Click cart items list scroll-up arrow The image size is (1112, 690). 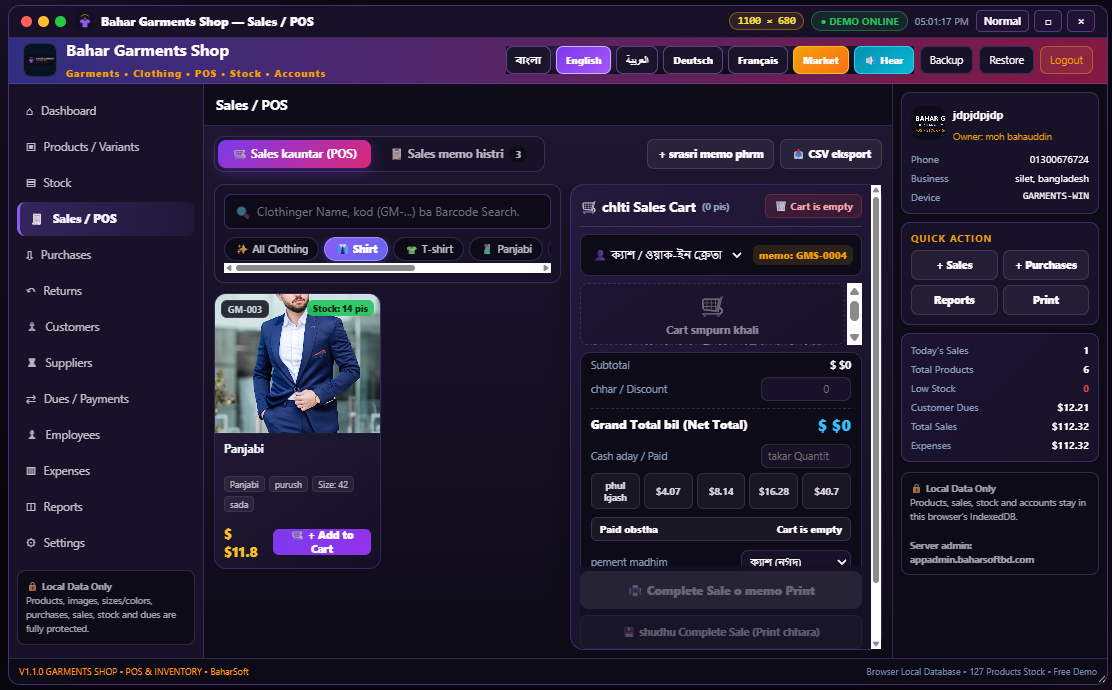click(x=855, y=291)
